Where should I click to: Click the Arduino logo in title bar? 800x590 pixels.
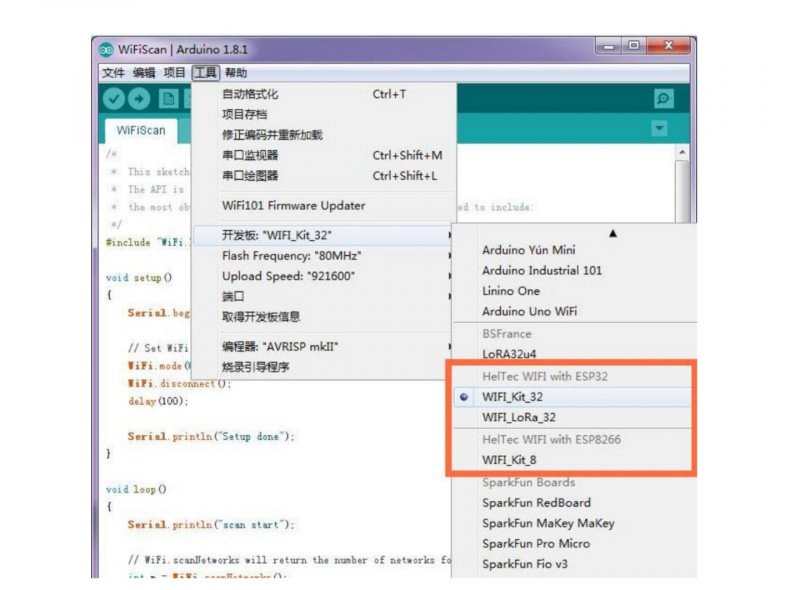[106, 50]
